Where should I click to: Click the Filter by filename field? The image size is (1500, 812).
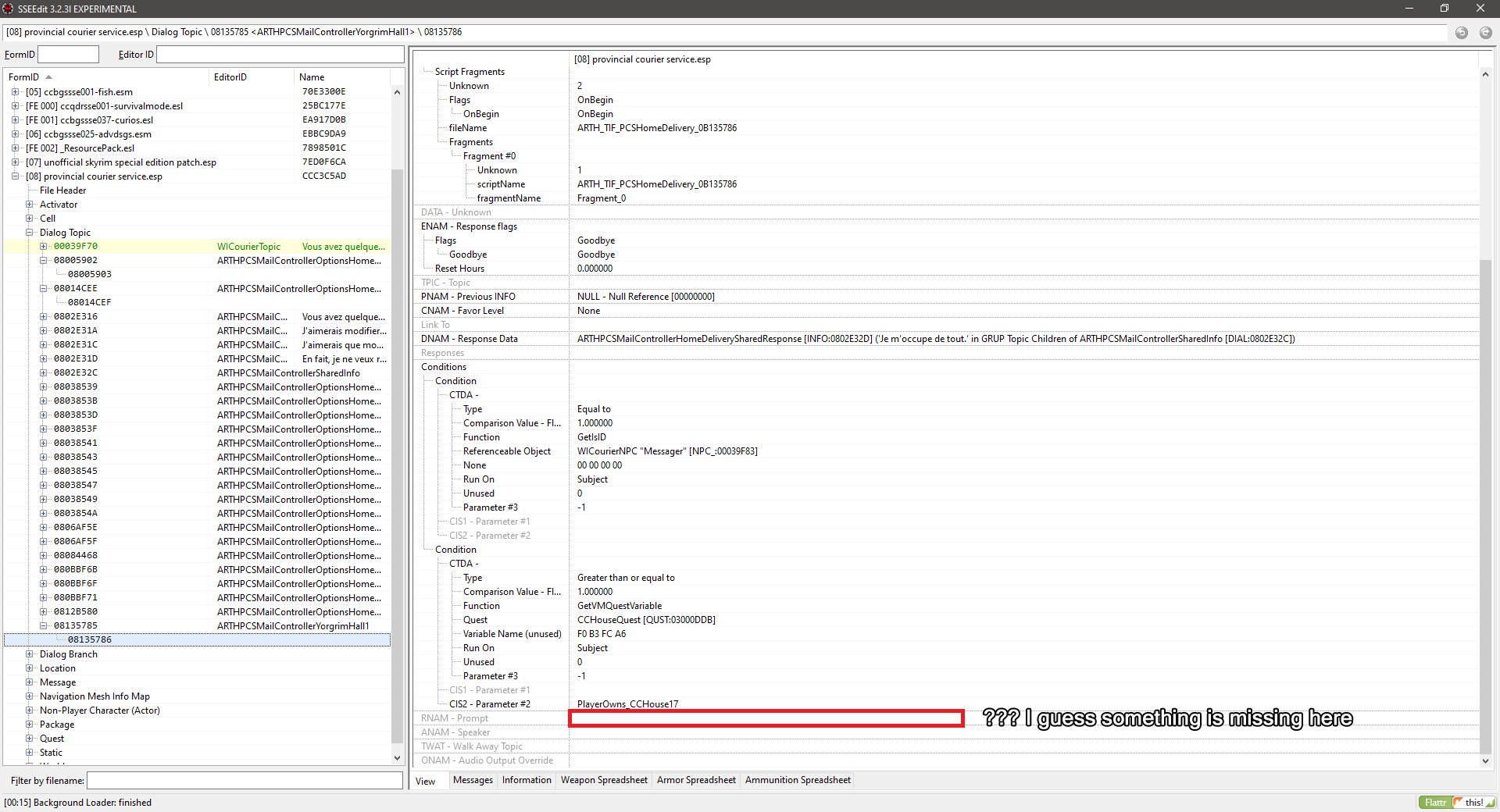pyautogui.click(x=245, y=781)
